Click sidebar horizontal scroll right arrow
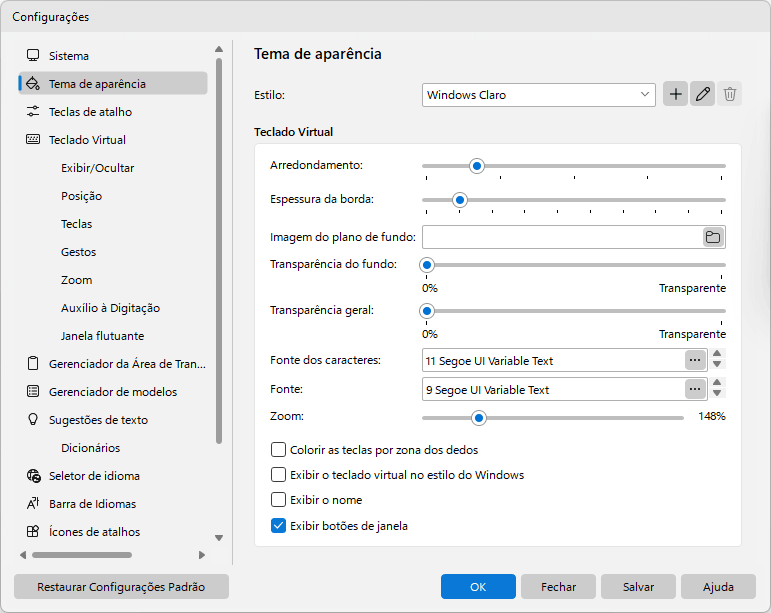This screenshot has width=771, height=613. pyautogui.click(x=202, y=555)
